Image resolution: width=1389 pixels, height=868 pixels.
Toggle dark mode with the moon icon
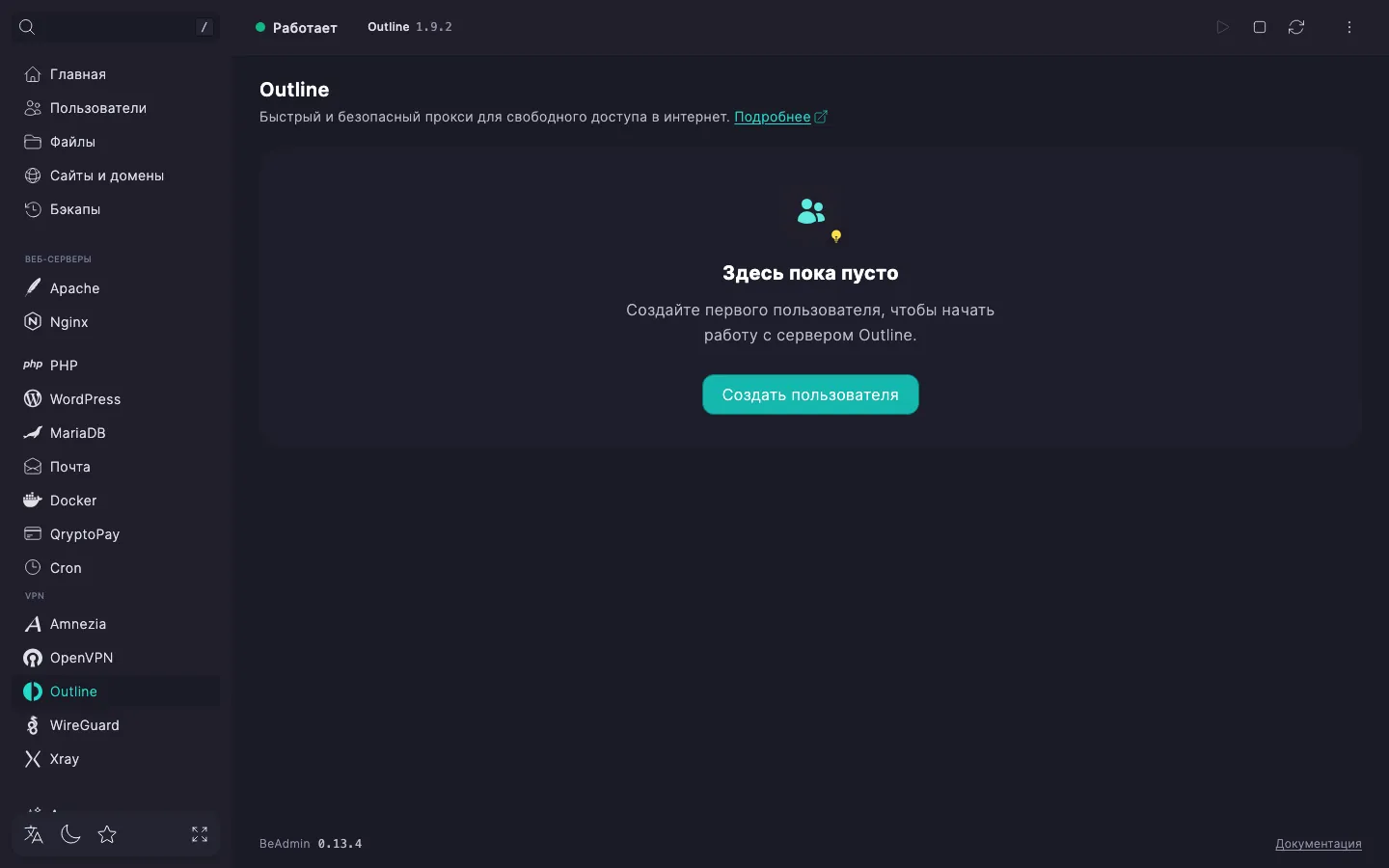70,834
